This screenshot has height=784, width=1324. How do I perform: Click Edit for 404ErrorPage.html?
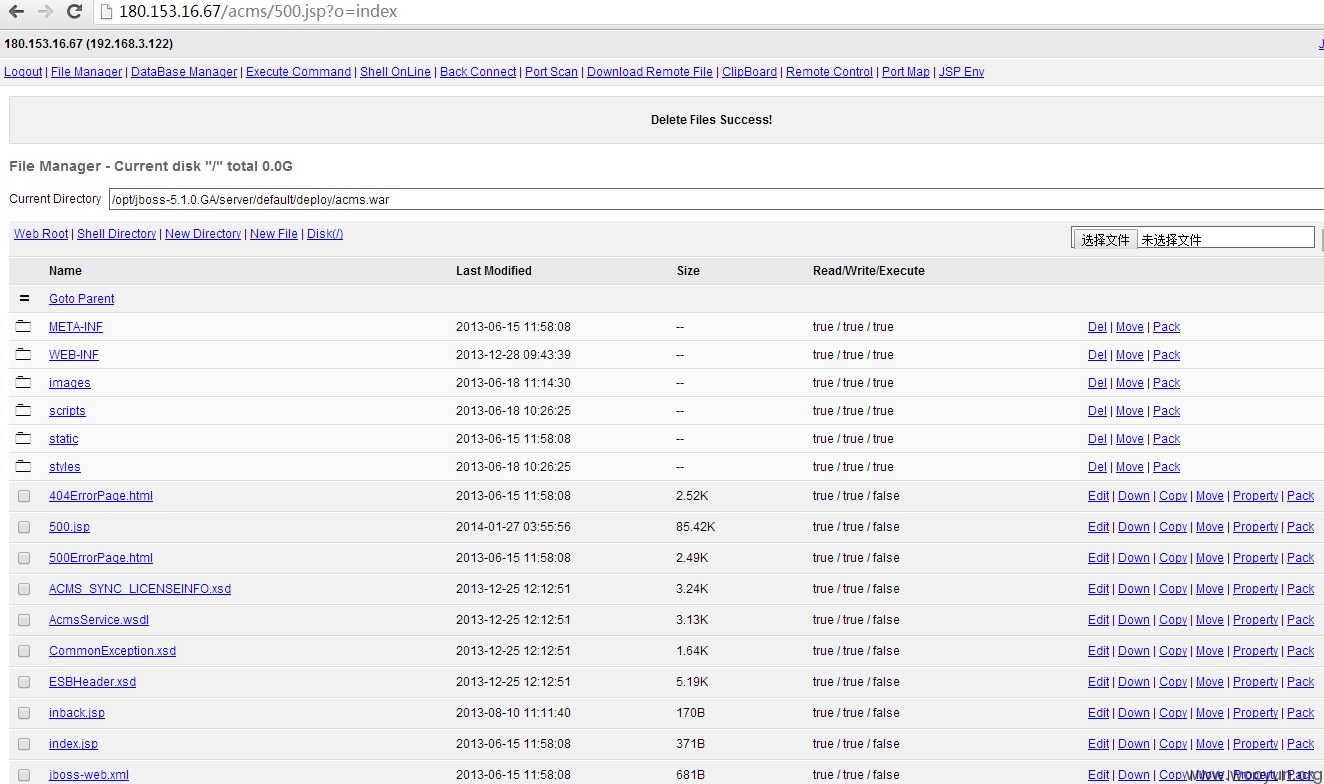pyautogui.click(x=1098, y=496)
